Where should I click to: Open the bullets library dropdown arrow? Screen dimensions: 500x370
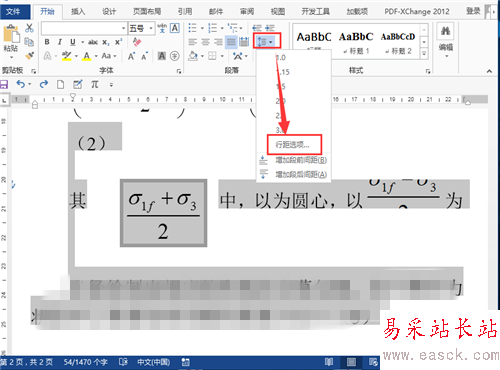tap(202, 28)
